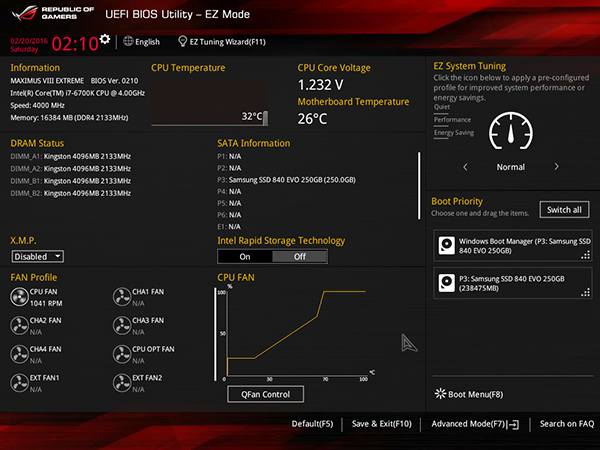Click the Switch all button
The image size is (600, 450).
[x=564, y=210]
